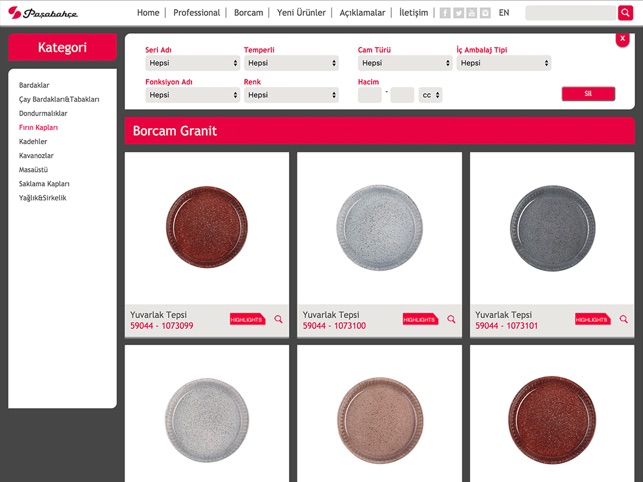Select Fırın Kapları category
The height and width of the screenshot is (482, 643).
(39, 128)
